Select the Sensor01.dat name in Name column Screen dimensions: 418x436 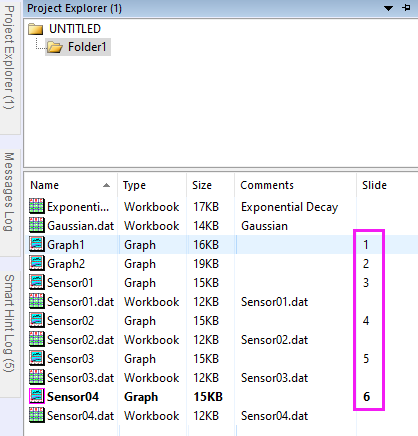pyautogui.click(x=81, y=302)
